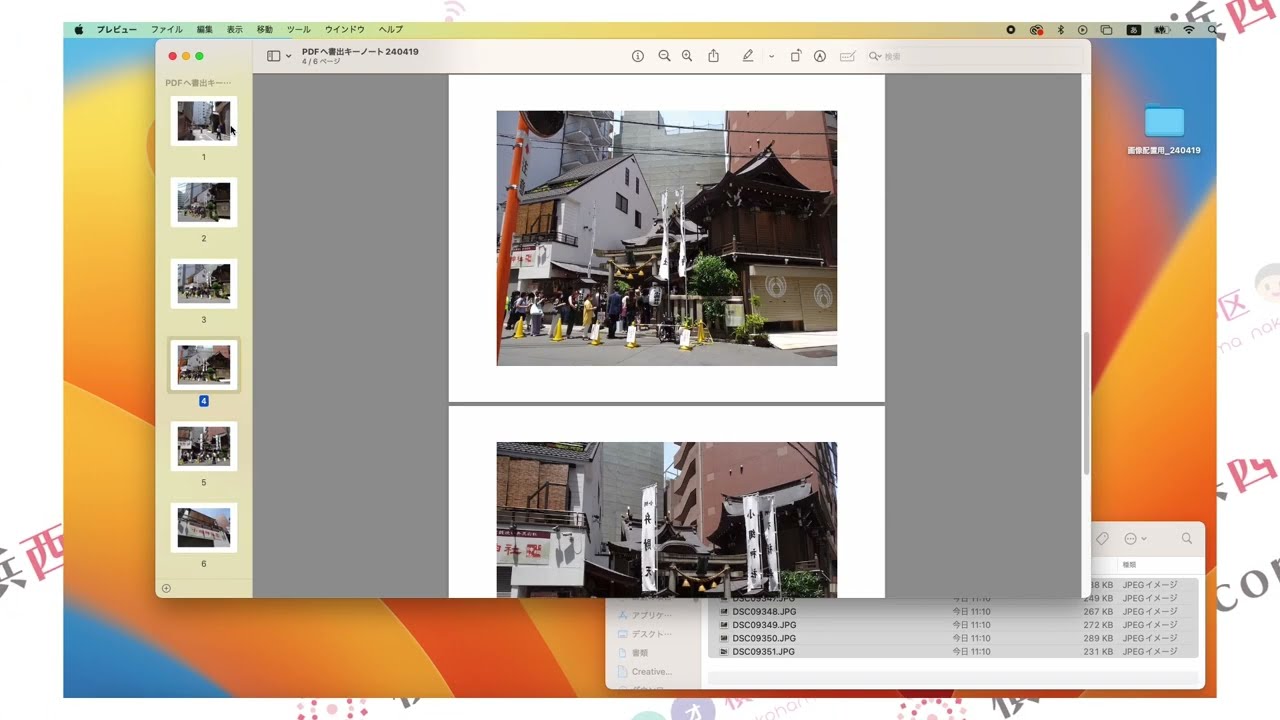Click the Bluetooth status icon
This screenshot has width=1280, height=720.
click(1061, 30)
